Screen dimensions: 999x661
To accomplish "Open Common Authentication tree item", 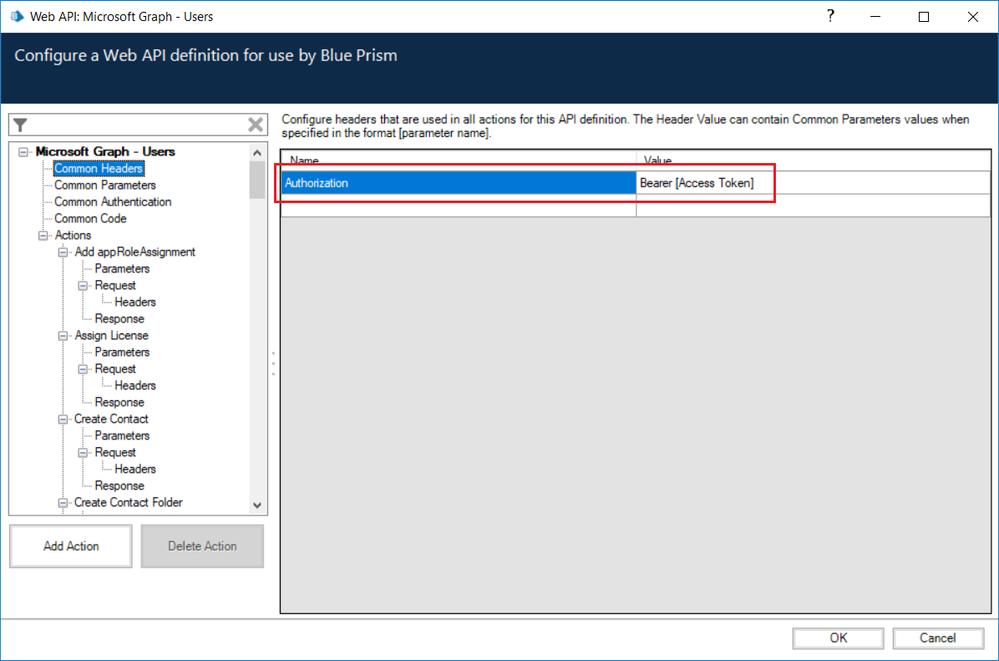I will point(113,201).
